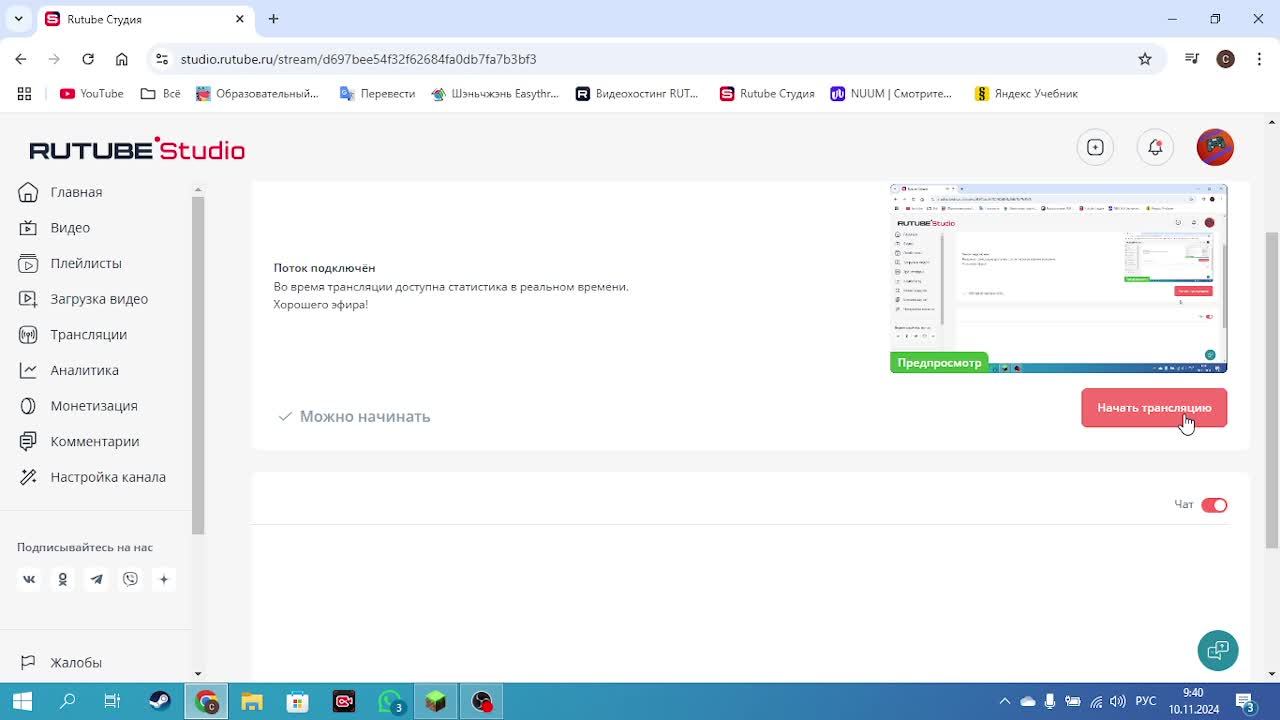The height and width of the screenshot is (720, 1280).
Task: Open the Viber social icon
Action: click(130, 579)
